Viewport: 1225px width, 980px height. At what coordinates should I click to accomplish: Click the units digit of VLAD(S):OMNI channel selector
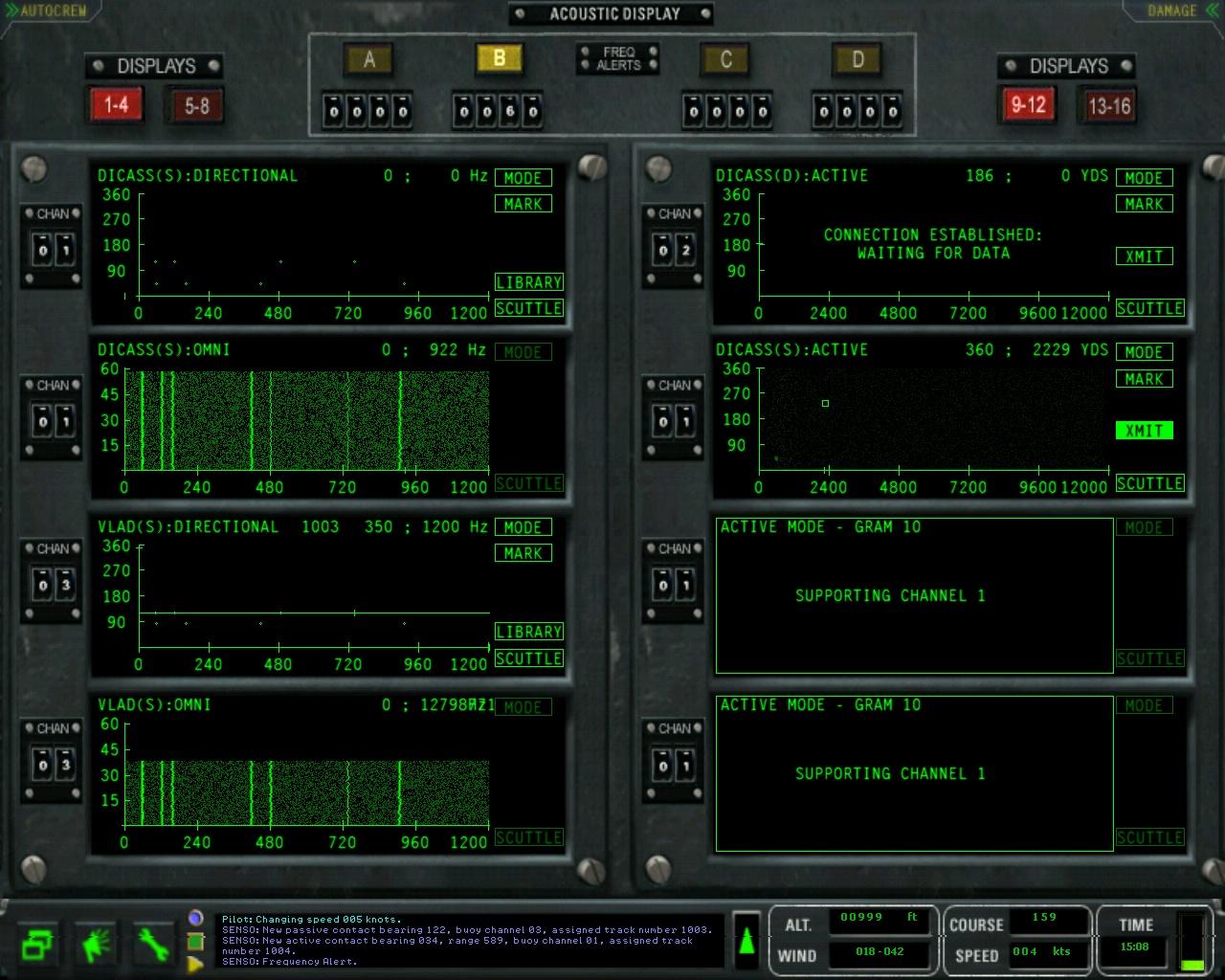65,765
